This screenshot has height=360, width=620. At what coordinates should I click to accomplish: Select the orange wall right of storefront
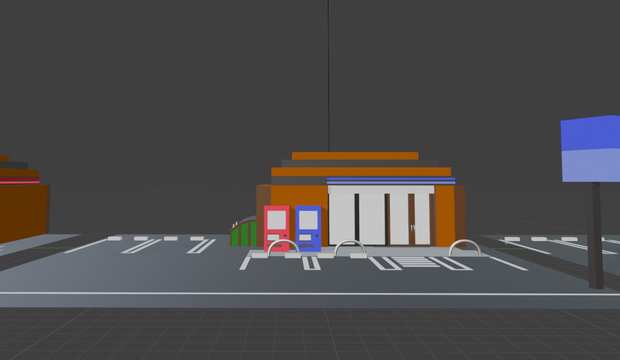click(445, 216)
